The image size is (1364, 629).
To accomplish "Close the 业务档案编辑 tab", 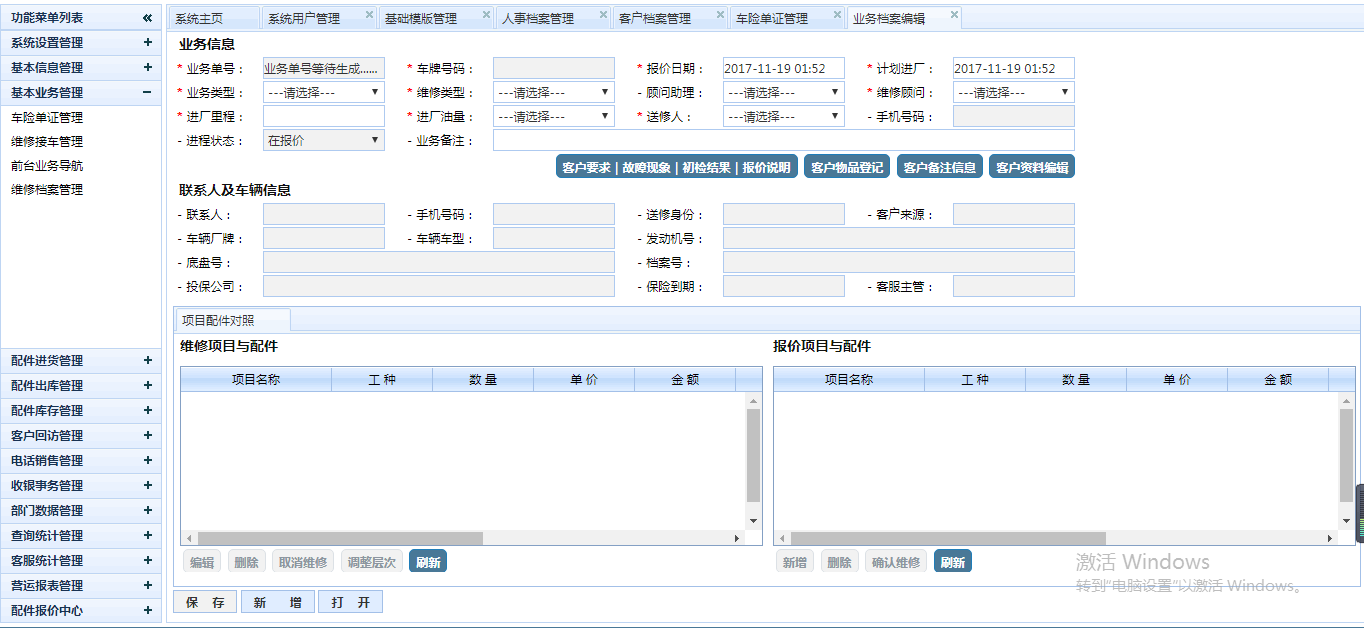I will tap(954, 15).
